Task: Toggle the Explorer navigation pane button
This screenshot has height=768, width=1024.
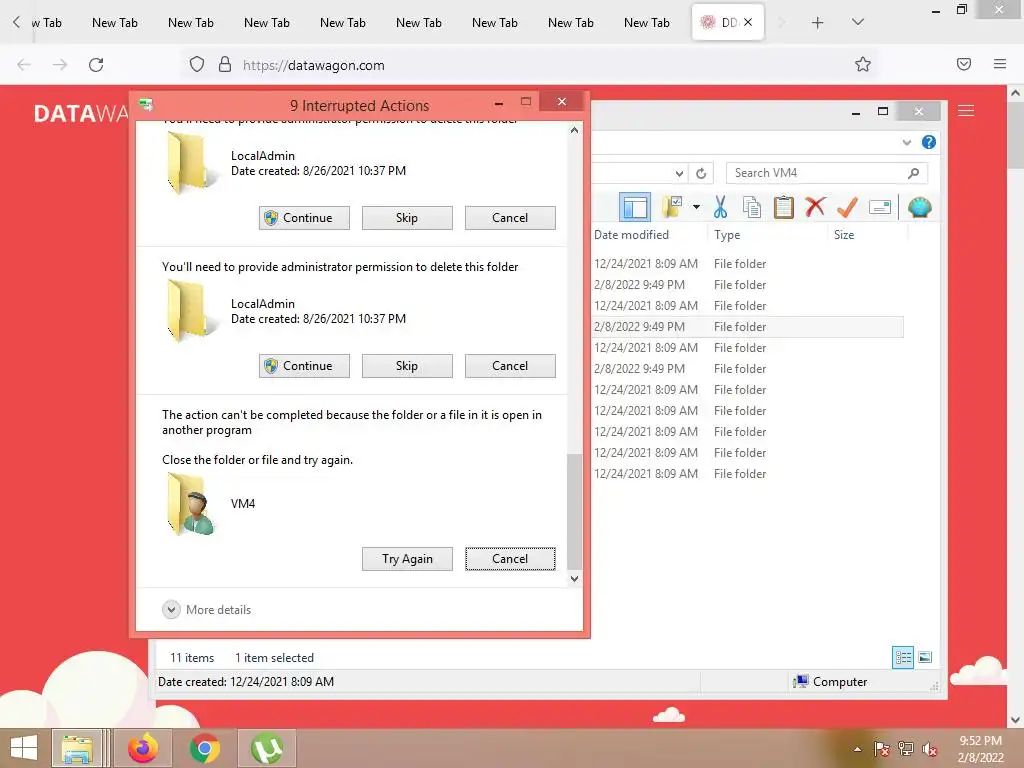Action: (x=635, y=208)
